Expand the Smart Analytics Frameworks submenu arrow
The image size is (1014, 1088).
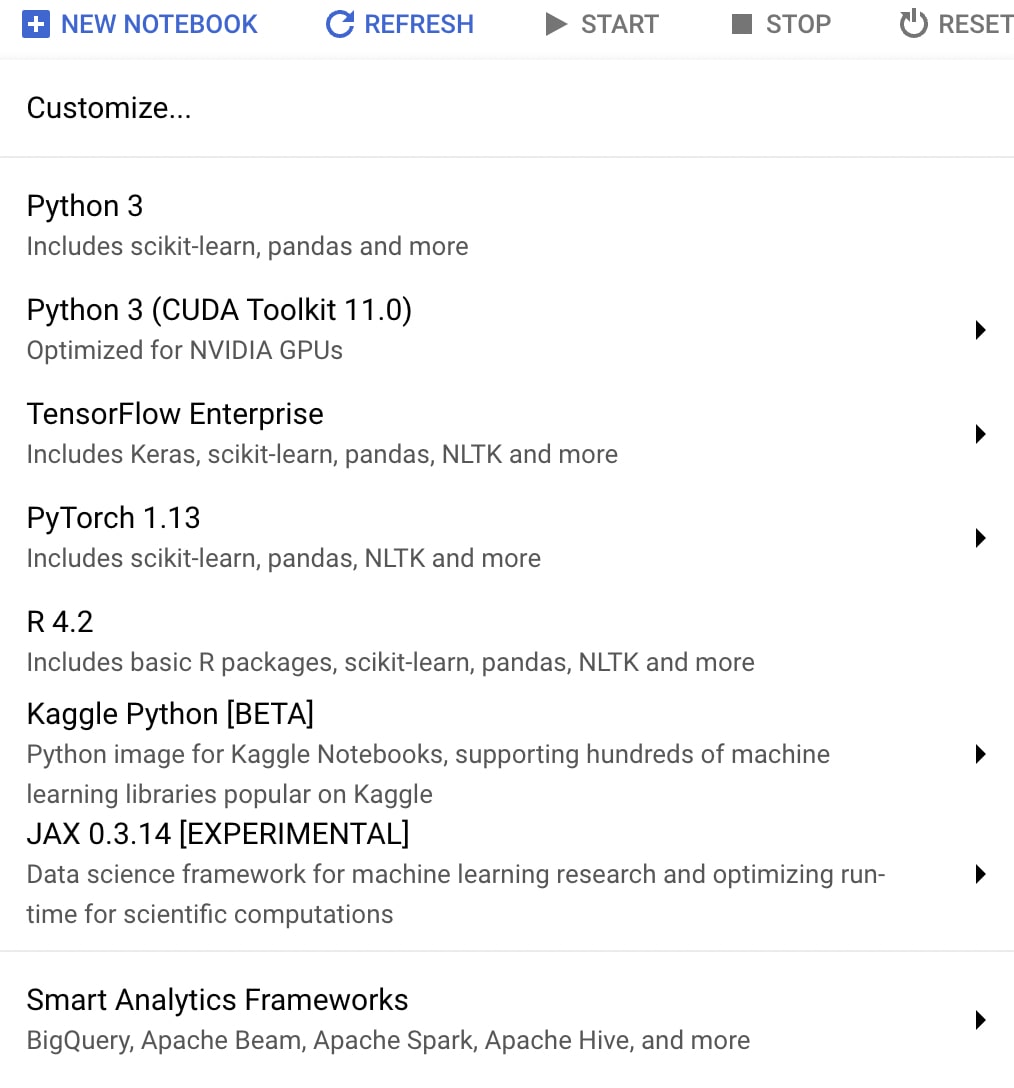click(x=980, y=1020)
